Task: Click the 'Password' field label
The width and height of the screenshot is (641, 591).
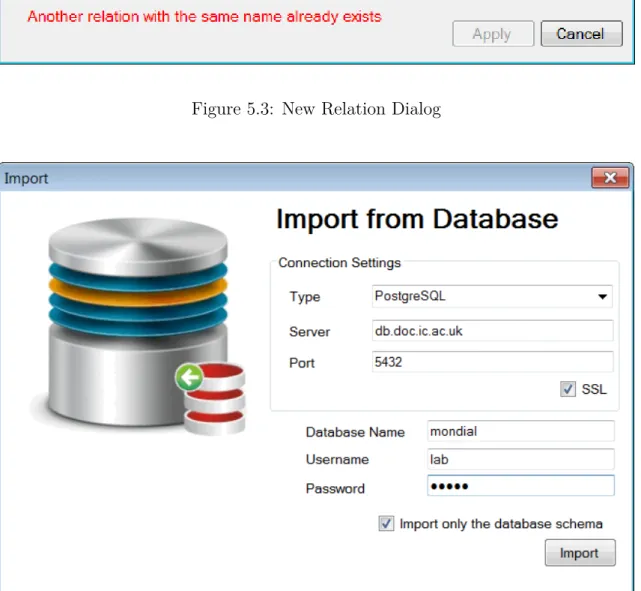Action: coord(335,488)
